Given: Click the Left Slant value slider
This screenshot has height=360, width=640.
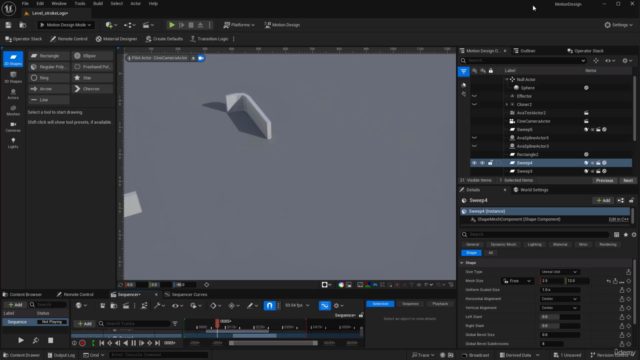Looking at the screenshot, I should (560, 317).
